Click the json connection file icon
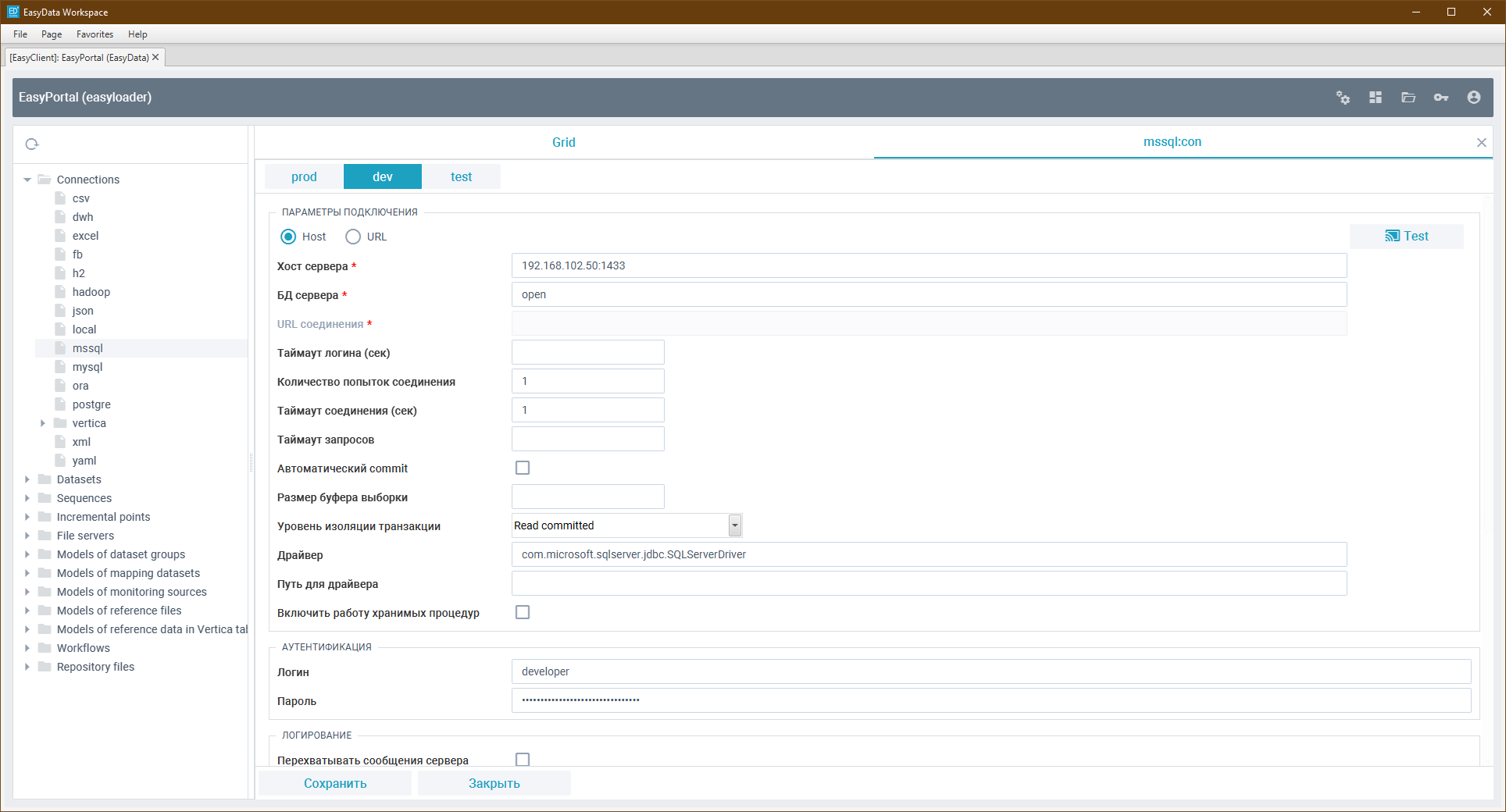Image resolution: width=1506 pixels, height=812 pixels. coord(60,311)
